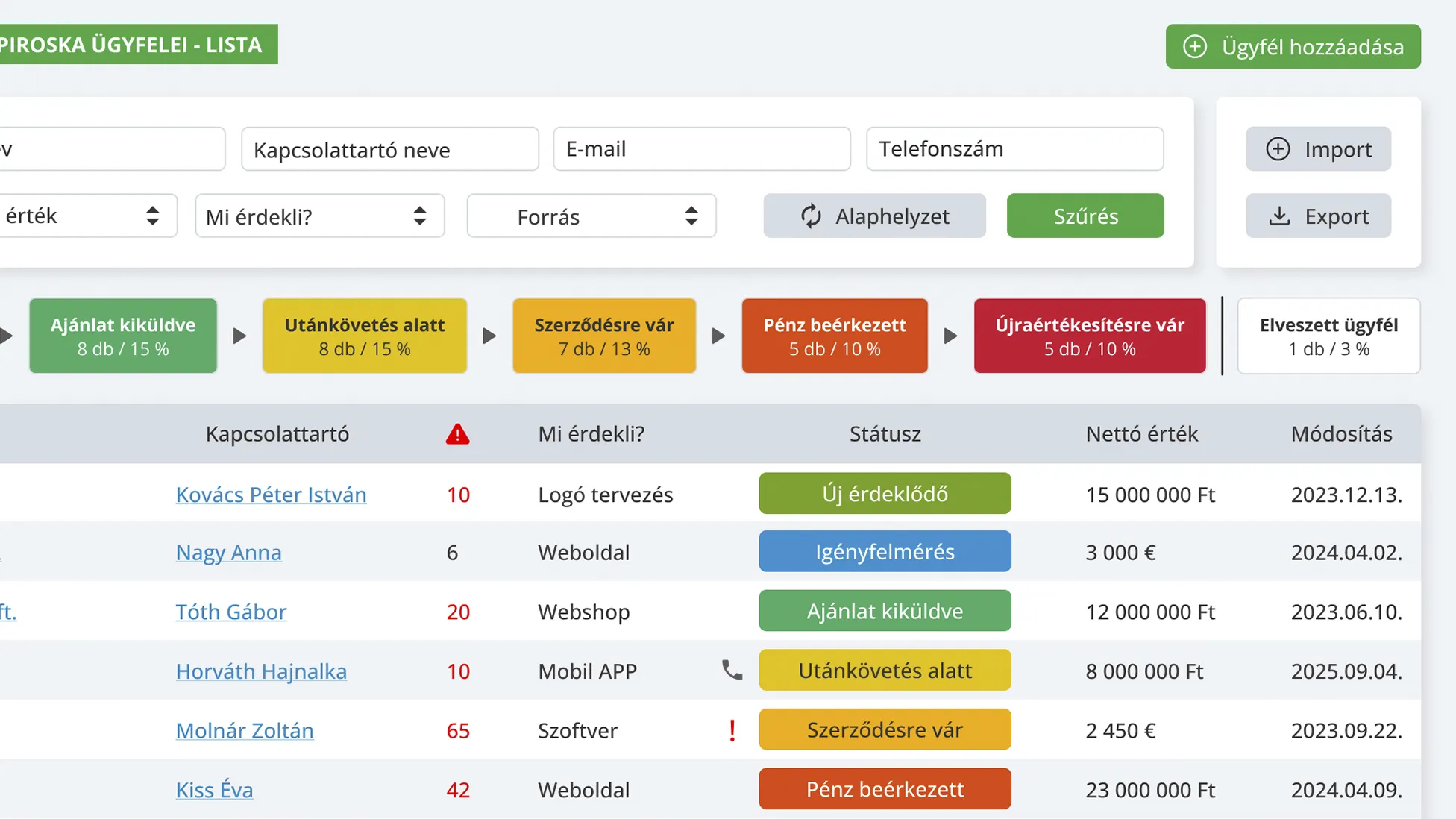Click the Import button
The width and height of the screenshot is (1456, 819).
(1318, 149)
